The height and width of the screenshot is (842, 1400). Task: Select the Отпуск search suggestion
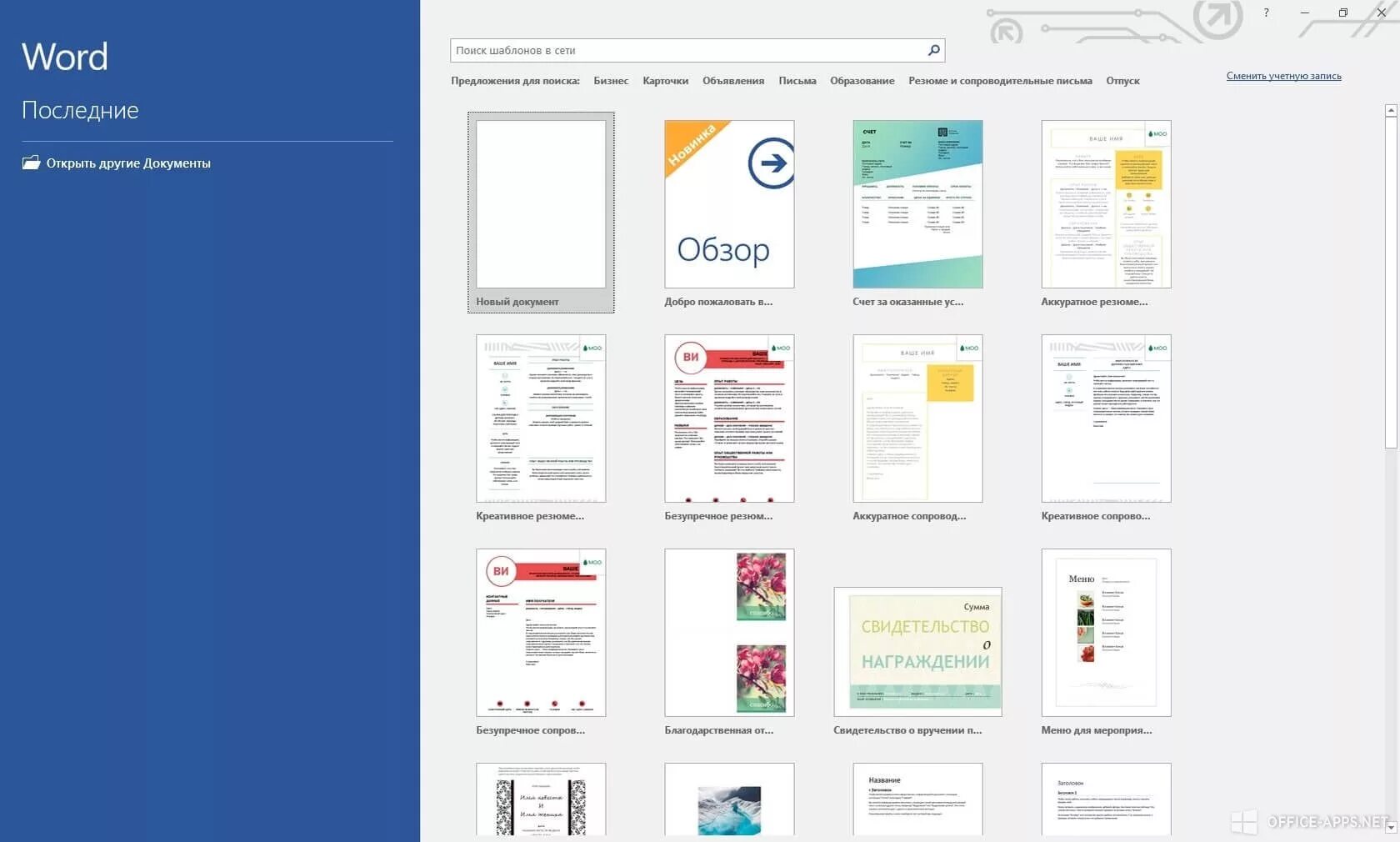[1122, 81]
